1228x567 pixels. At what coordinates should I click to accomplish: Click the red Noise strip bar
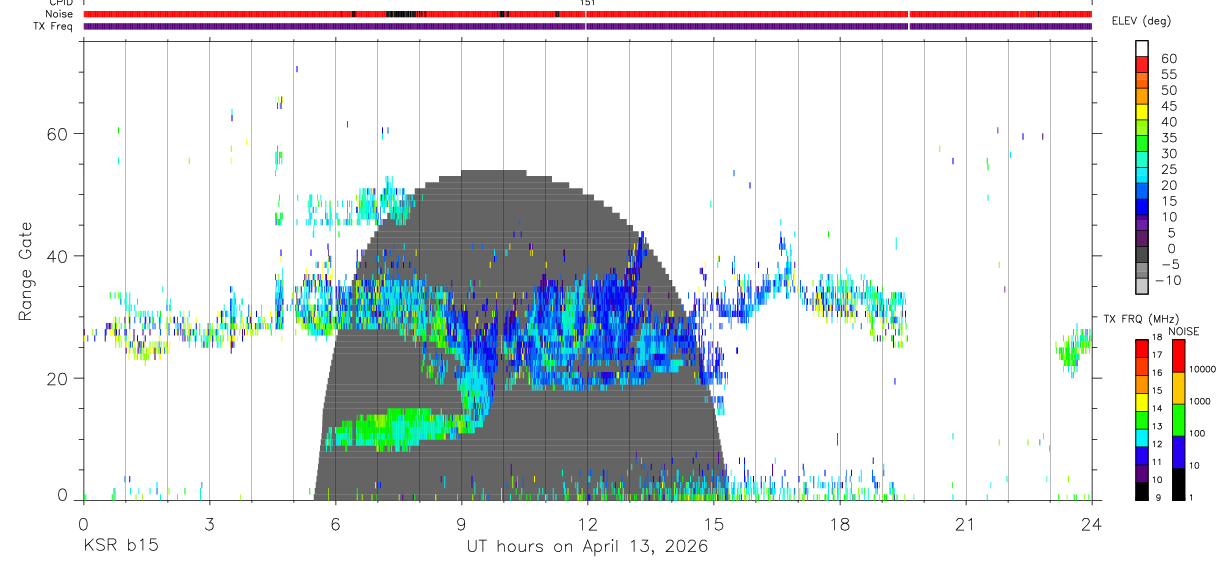point(587,14)
